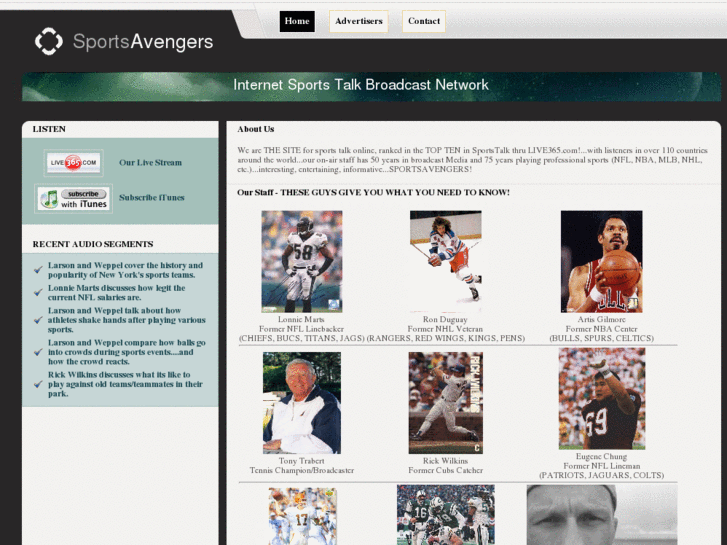Viewport: 727px width, 545px height.
Task: Open segment about balls going into crowds
Action: (x=127, y=352)
